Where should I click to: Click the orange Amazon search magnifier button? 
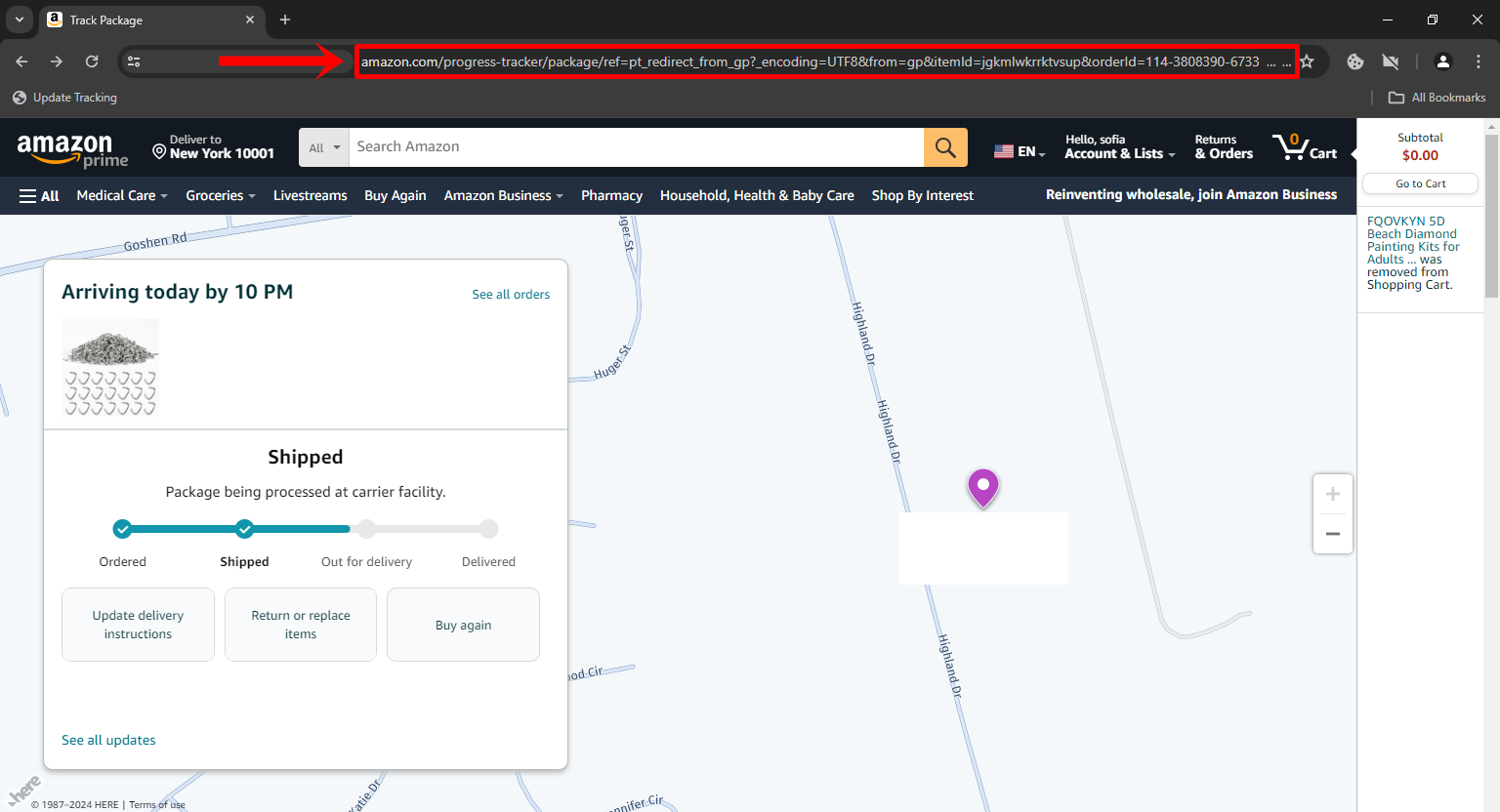click(x=945, y=147)
